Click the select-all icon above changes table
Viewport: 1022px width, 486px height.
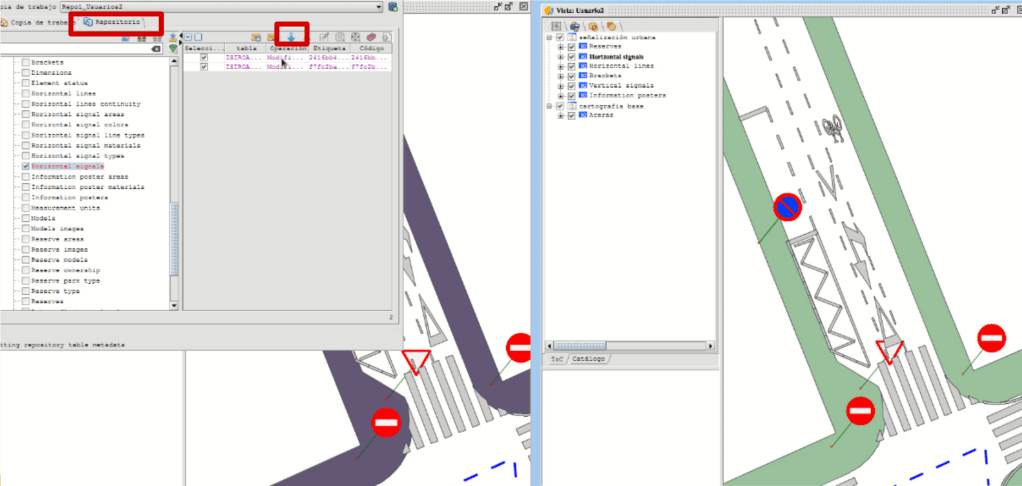[188, 37]
